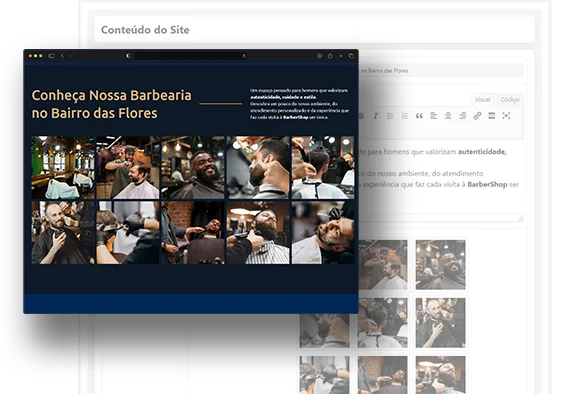Screen dimensions: 564x394
Task: Open the beard trimming with golden clipper photo
Action: [258, 168]
